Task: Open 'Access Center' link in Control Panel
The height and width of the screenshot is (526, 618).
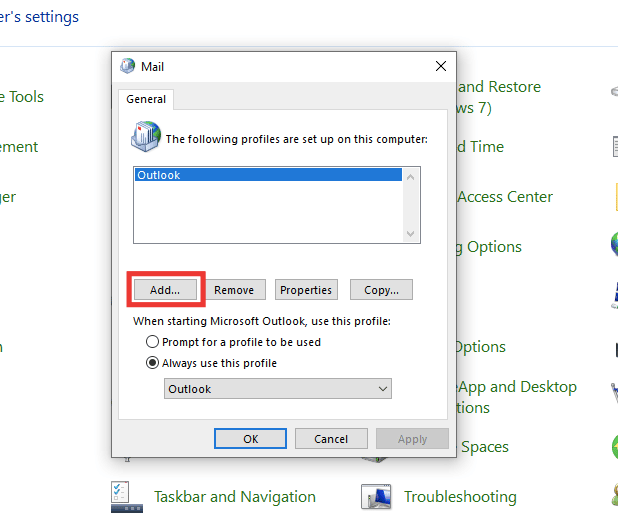Action: click(x=505, y=197)
